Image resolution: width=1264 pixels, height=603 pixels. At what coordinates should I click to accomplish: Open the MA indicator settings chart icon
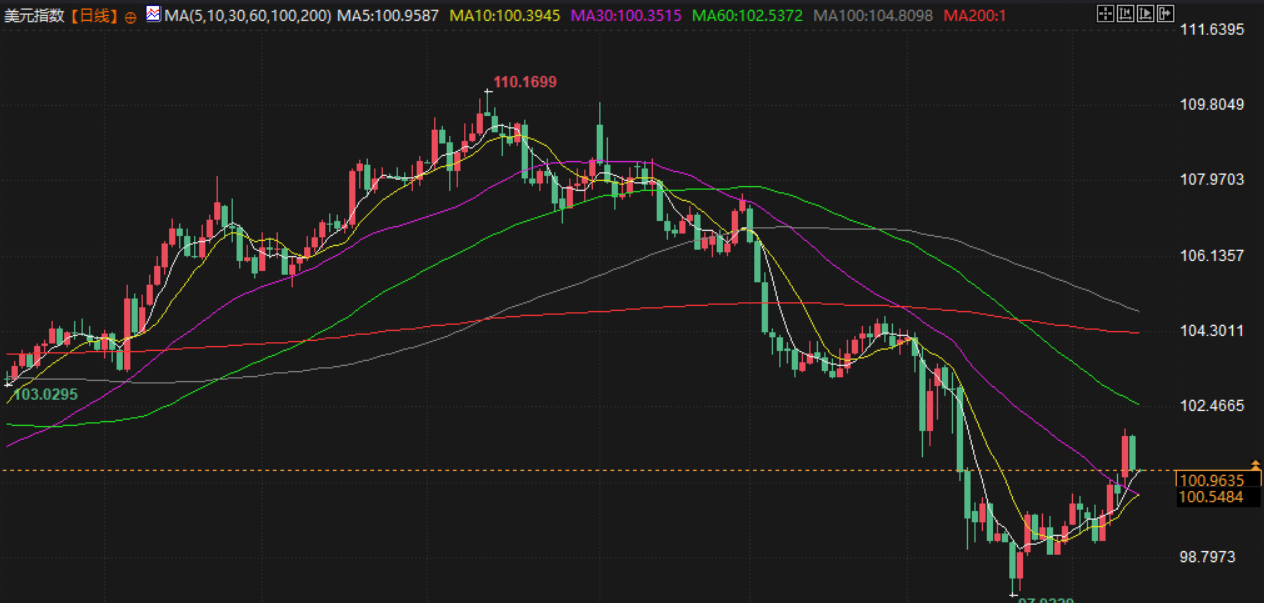[x=153, y=14]
